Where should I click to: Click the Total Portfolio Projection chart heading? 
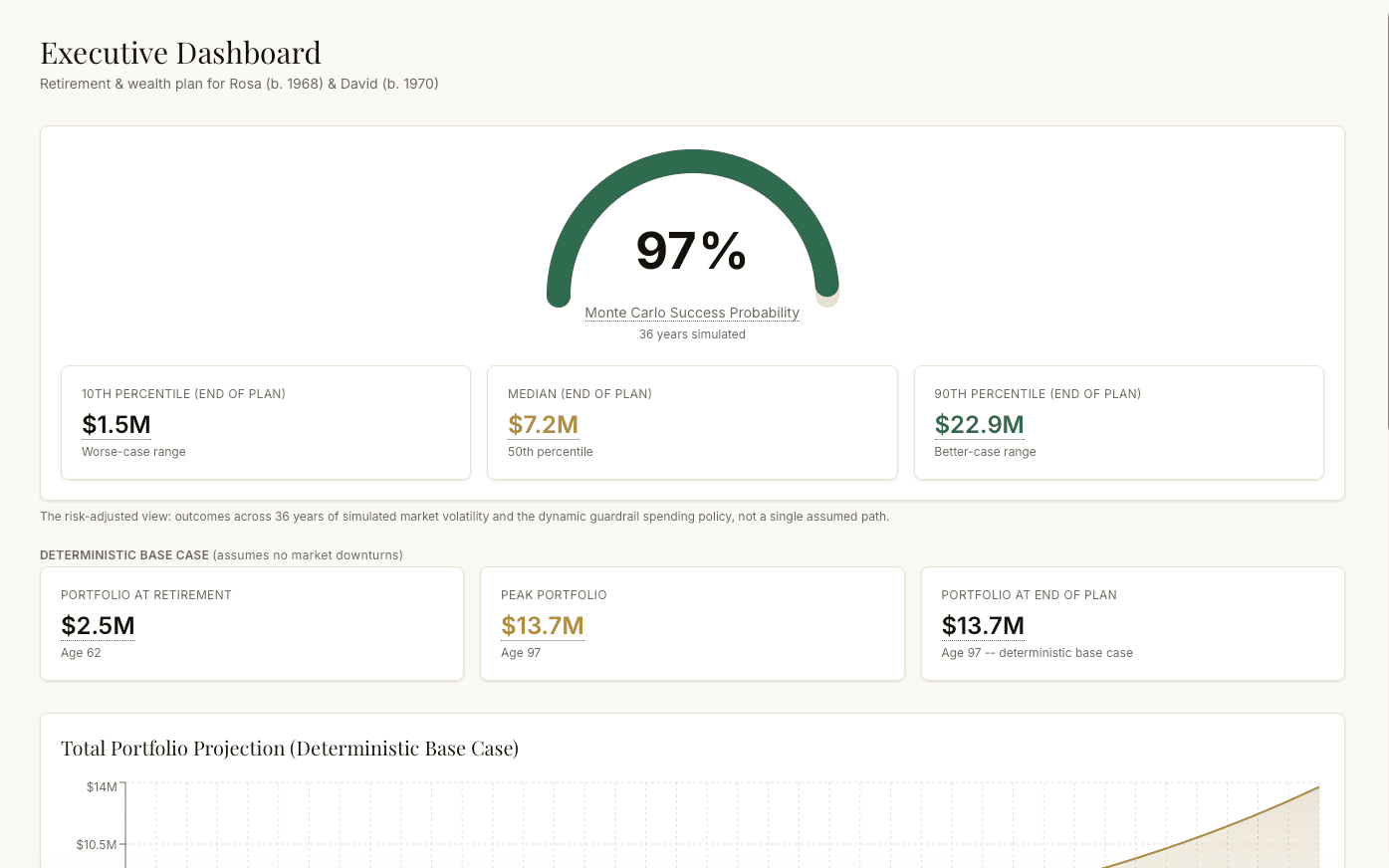pos(290,749)
